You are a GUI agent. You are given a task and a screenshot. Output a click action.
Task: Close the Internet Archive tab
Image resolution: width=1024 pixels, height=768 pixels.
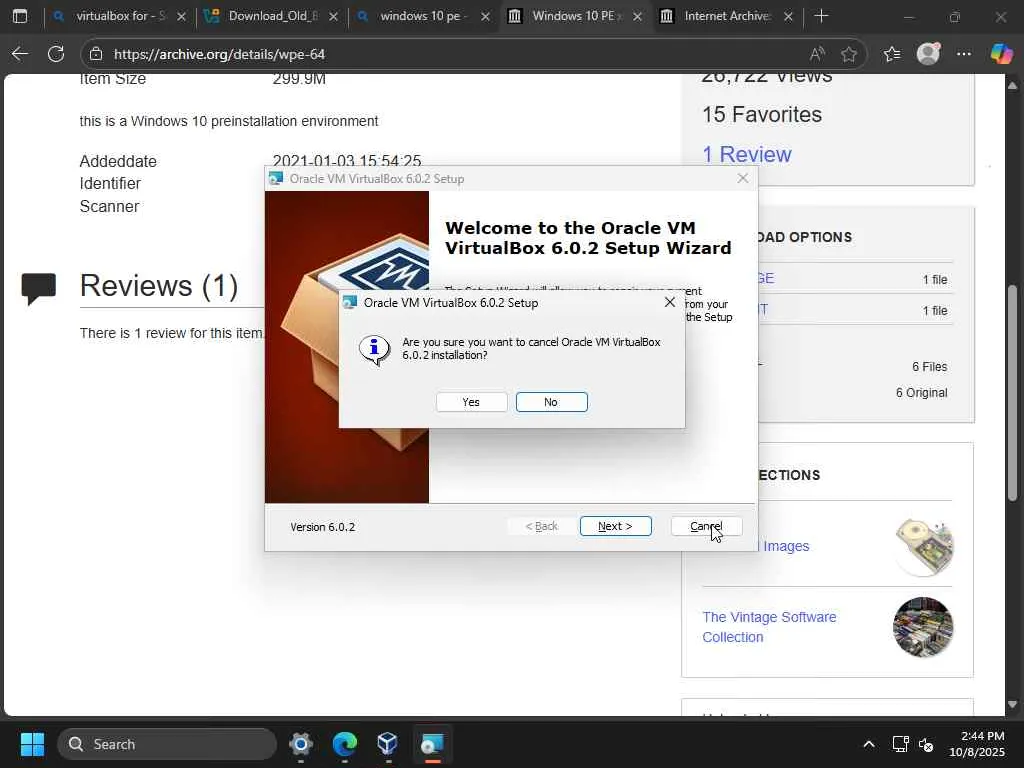click(788, 16)
